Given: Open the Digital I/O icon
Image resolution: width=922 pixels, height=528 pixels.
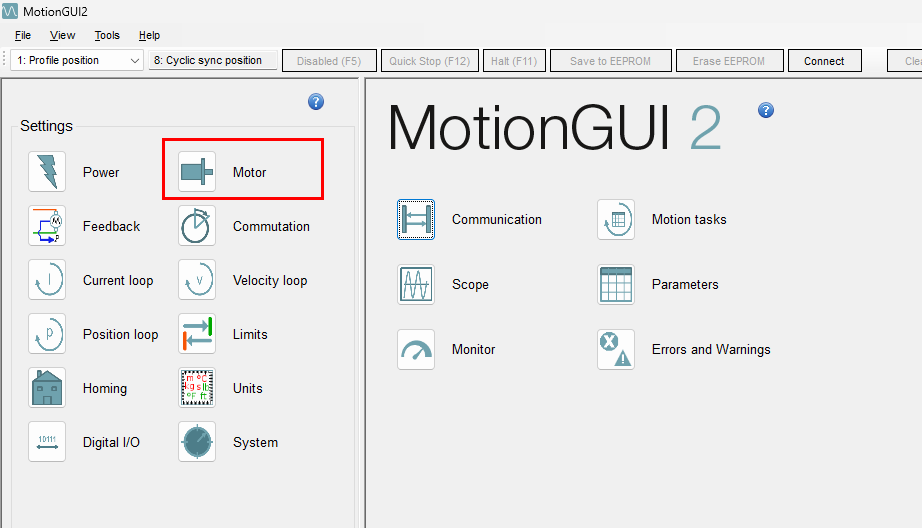Looking at the screenshot, I should tap(47, 442).
